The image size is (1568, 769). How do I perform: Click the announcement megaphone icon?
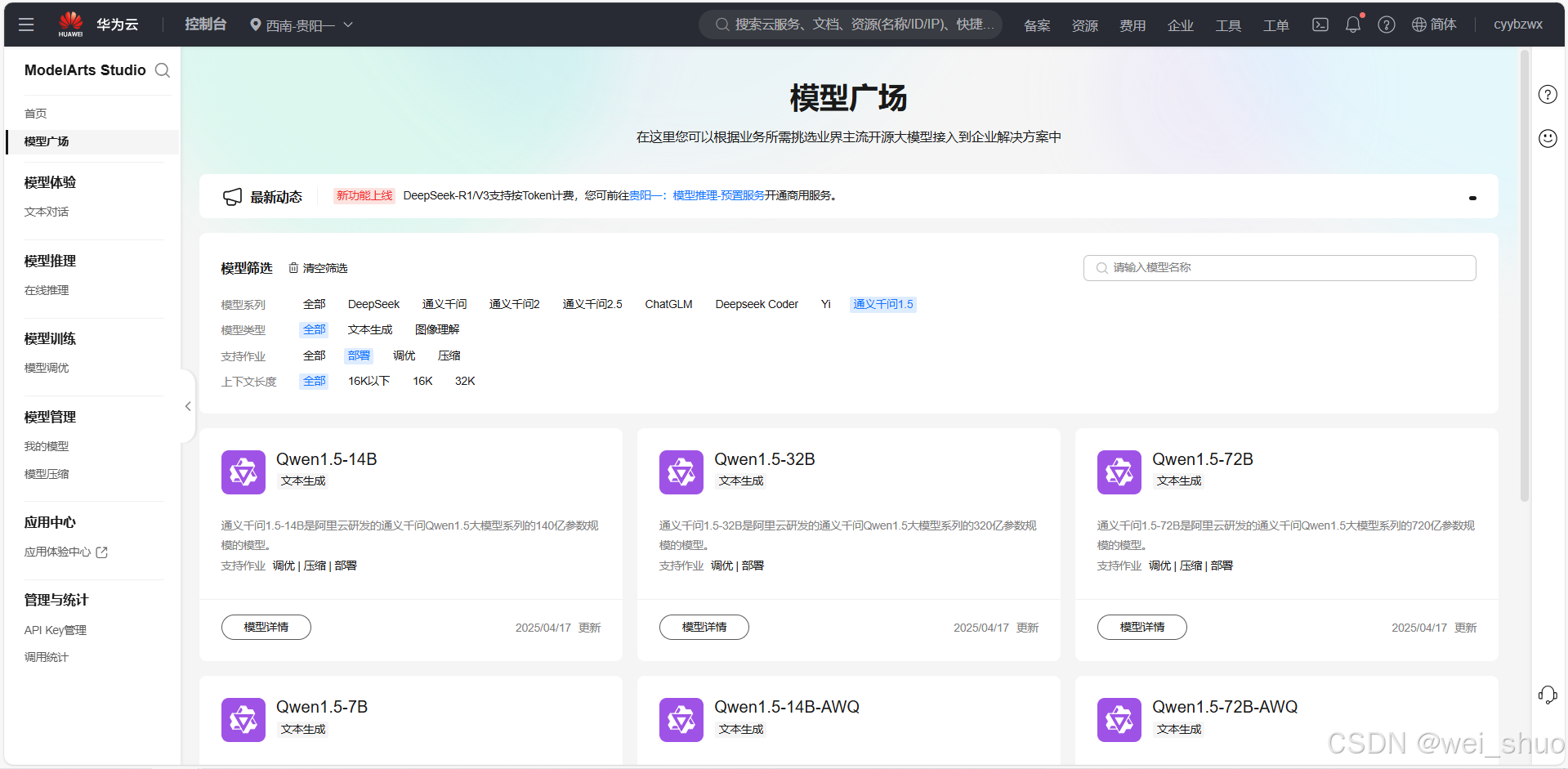pyautogui.click(x=233, y=197)
